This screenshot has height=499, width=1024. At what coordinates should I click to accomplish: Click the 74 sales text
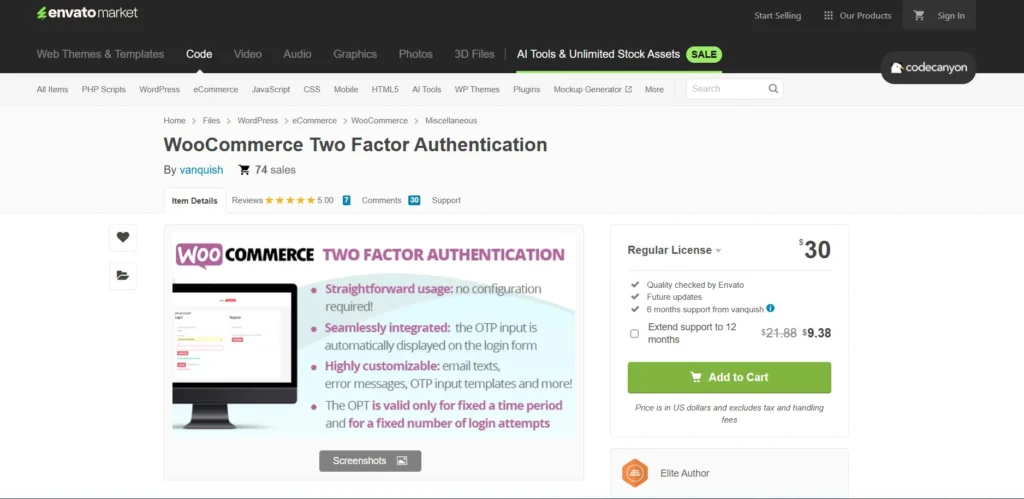tap(275, 170)
